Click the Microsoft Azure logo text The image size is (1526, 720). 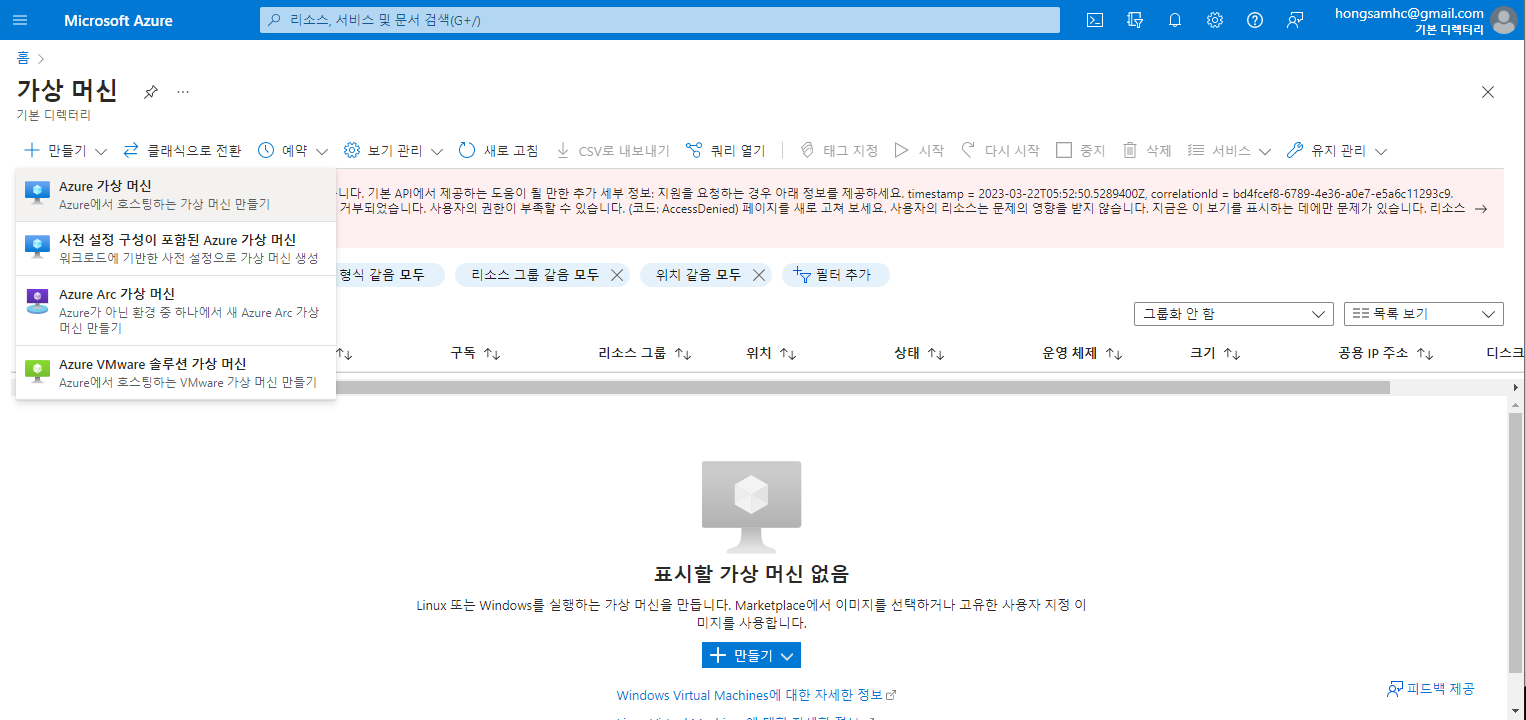point(118,20)
